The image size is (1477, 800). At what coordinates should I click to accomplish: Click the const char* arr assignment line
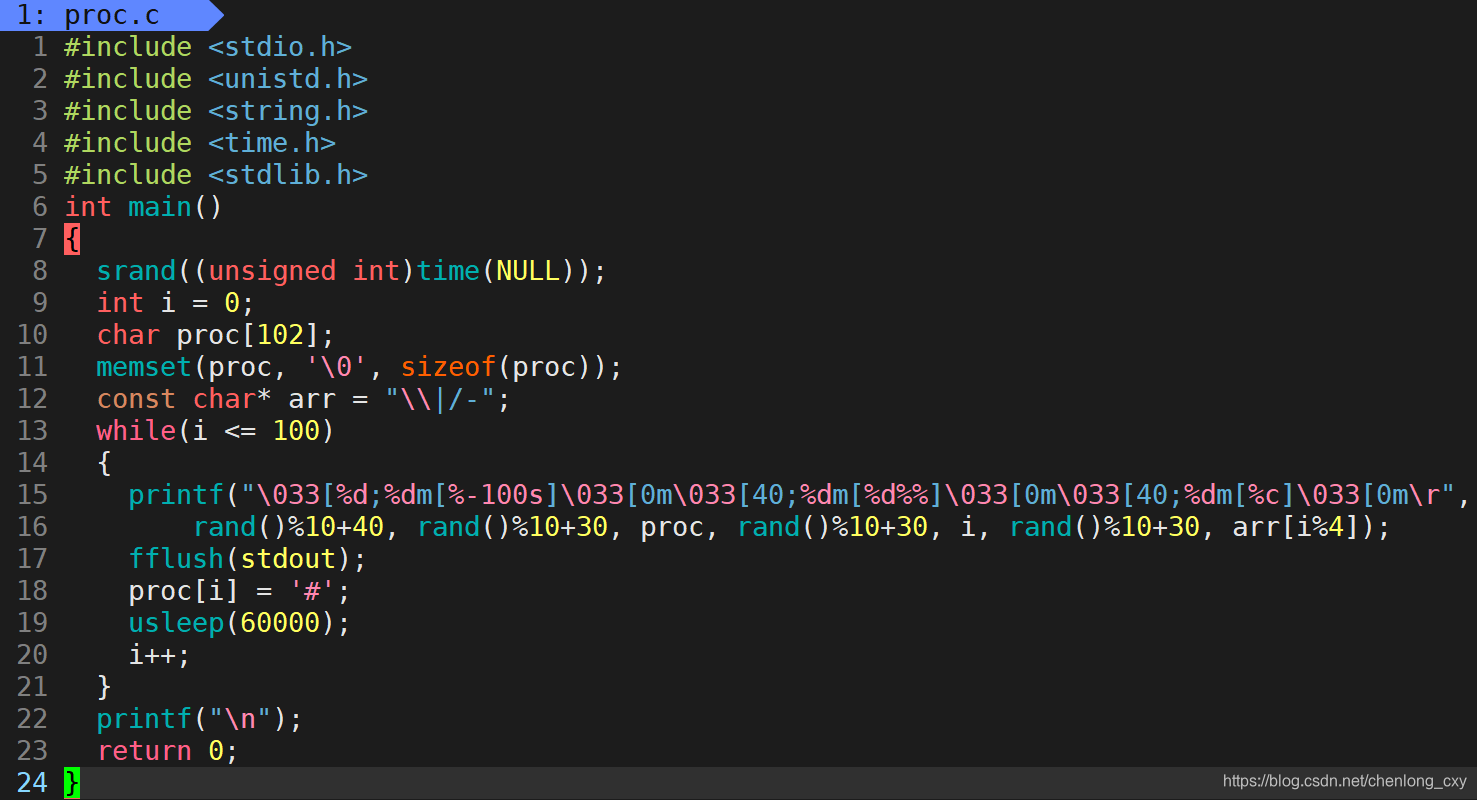point(304,399)
